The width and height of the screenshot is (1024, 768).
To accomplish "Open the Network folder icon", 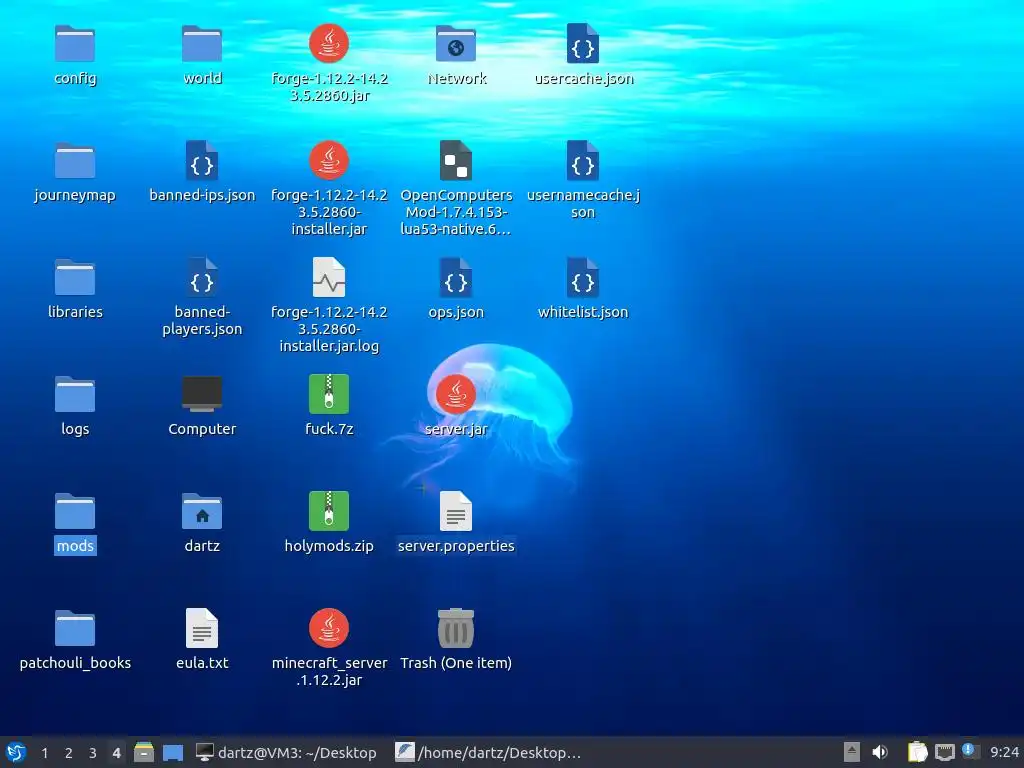I will 456,44.
